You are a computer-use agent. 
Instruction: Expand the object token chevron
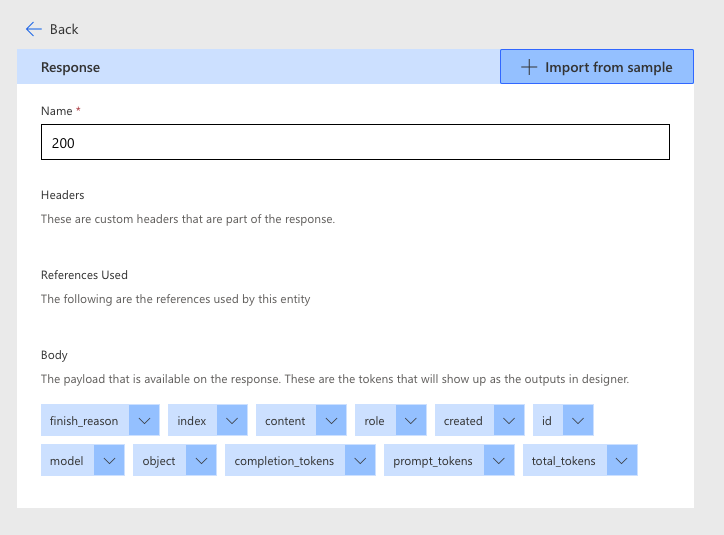pyautogui.click(x=201, y=461)
